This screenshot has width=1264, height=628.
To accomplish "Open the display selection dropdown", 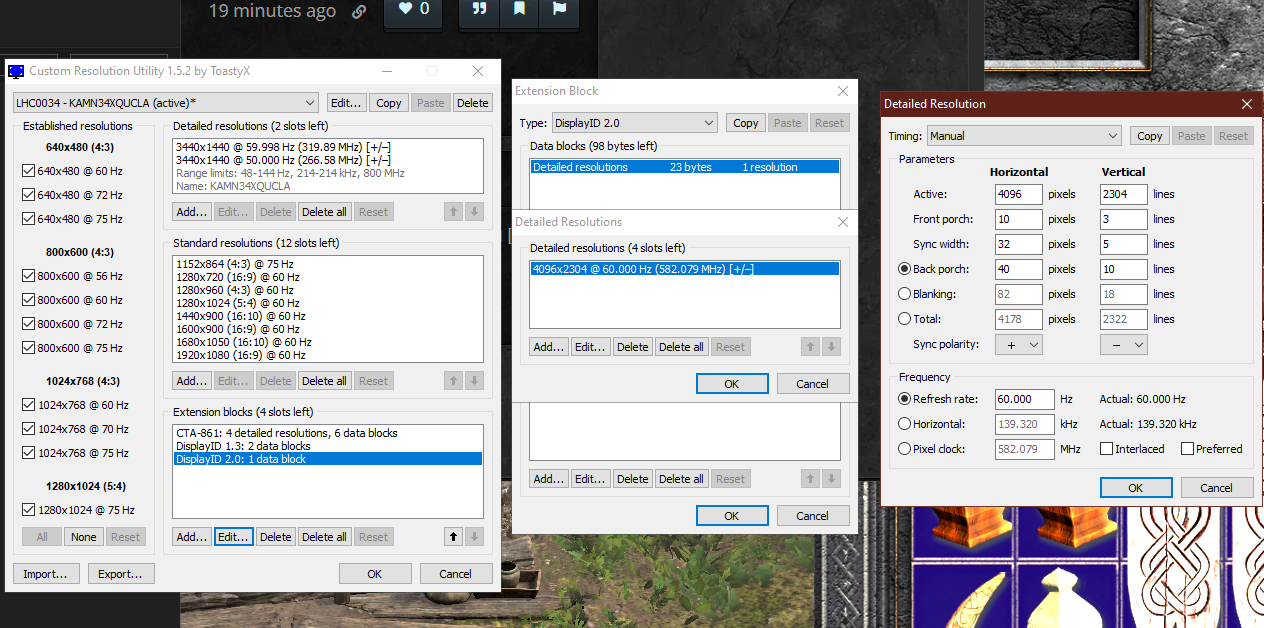I will click(311, 102).
